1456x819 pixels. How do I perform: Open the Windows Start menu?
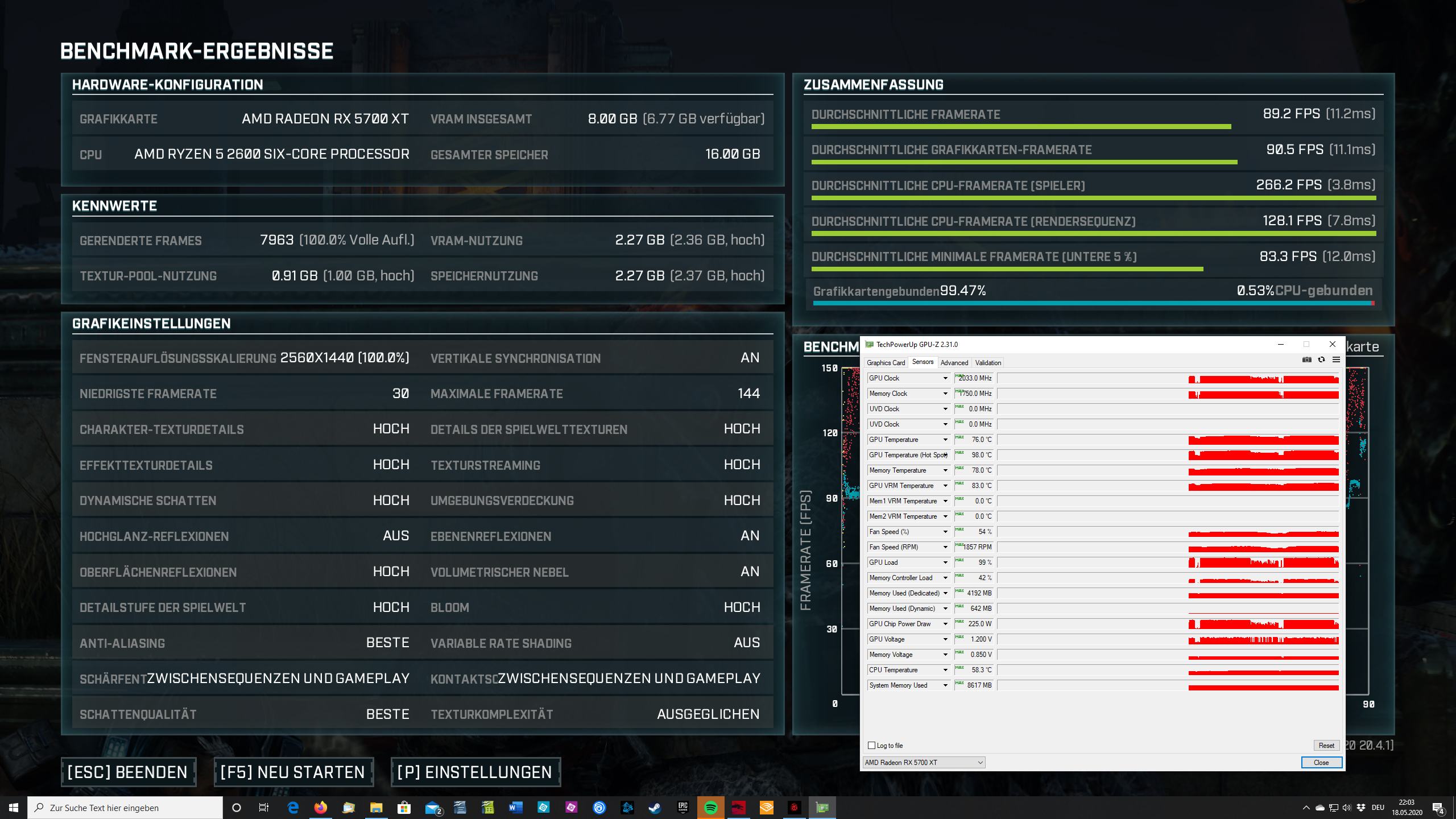[x=14, y=808]
